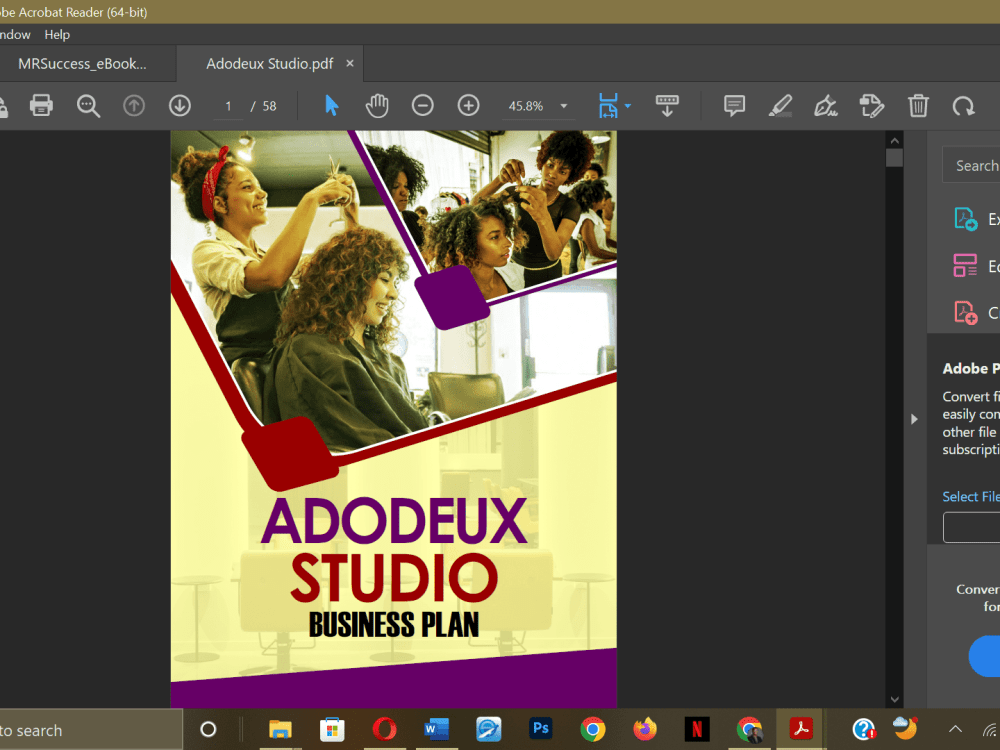This screenshot has width=1000, height=750.
Task: Zoom in with the plus icon
Action: (469, 106)
